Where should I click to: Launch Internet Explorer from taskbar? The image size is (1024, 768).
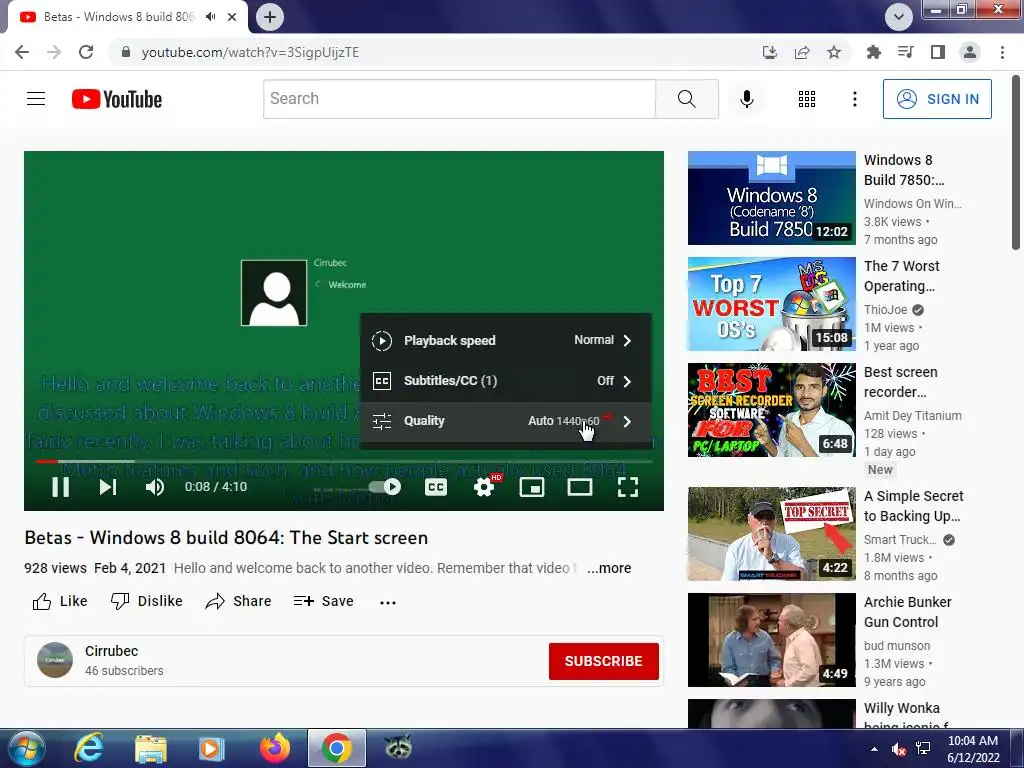(x=88, y=748)
